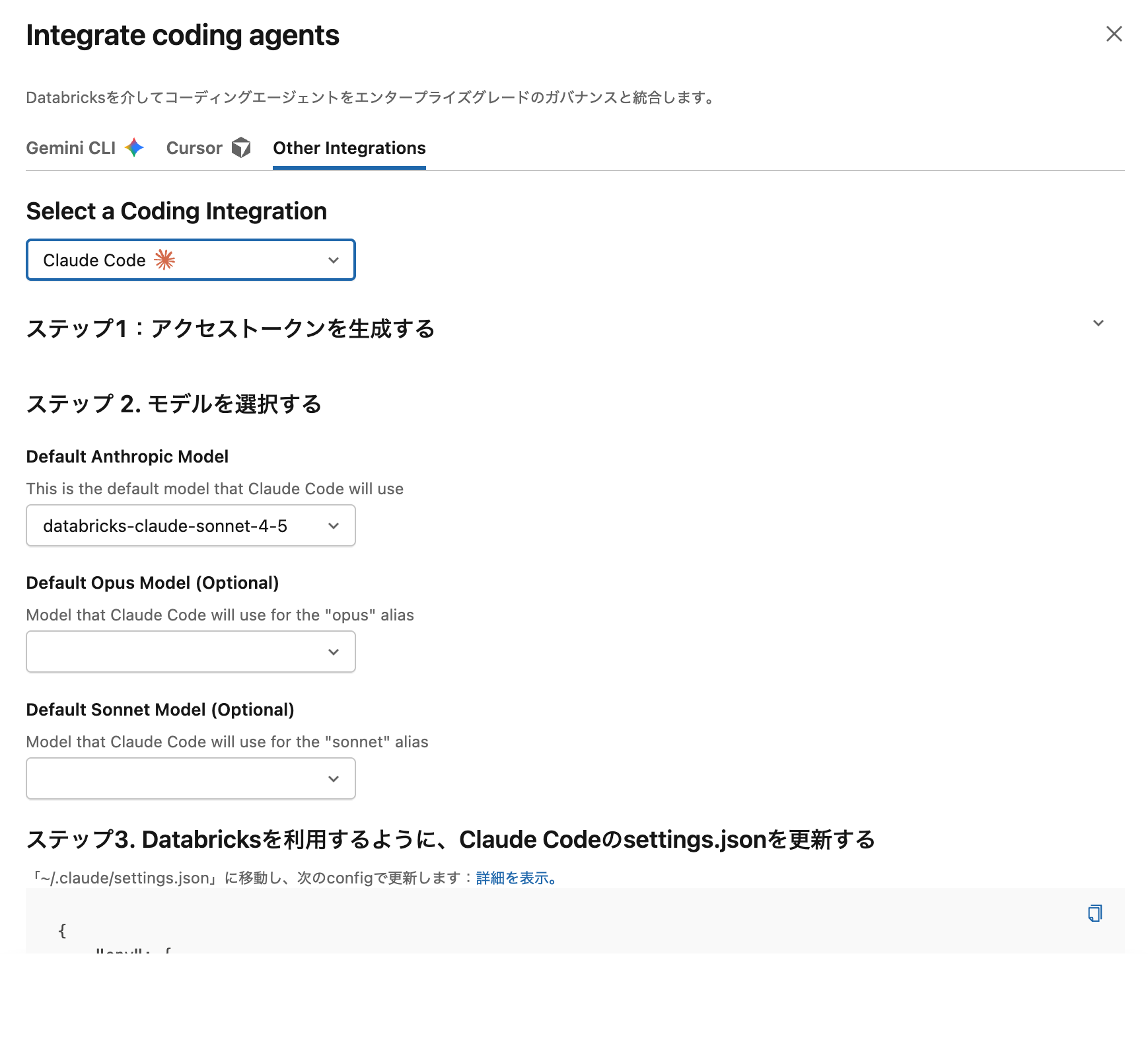Viewport: 1148px width, 1048px height.
Task: Collapse the ステップ1 access token section
Action: pyautogui.click(x=1098, y=323)
